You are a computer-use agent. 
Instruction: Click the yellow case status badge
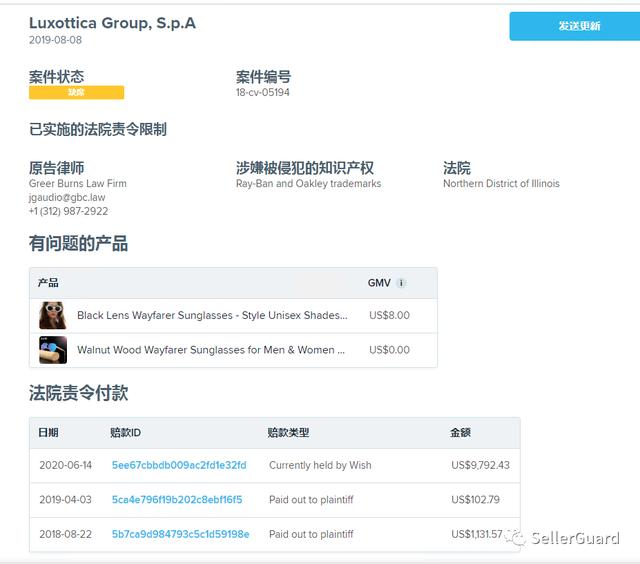[76, 92]
